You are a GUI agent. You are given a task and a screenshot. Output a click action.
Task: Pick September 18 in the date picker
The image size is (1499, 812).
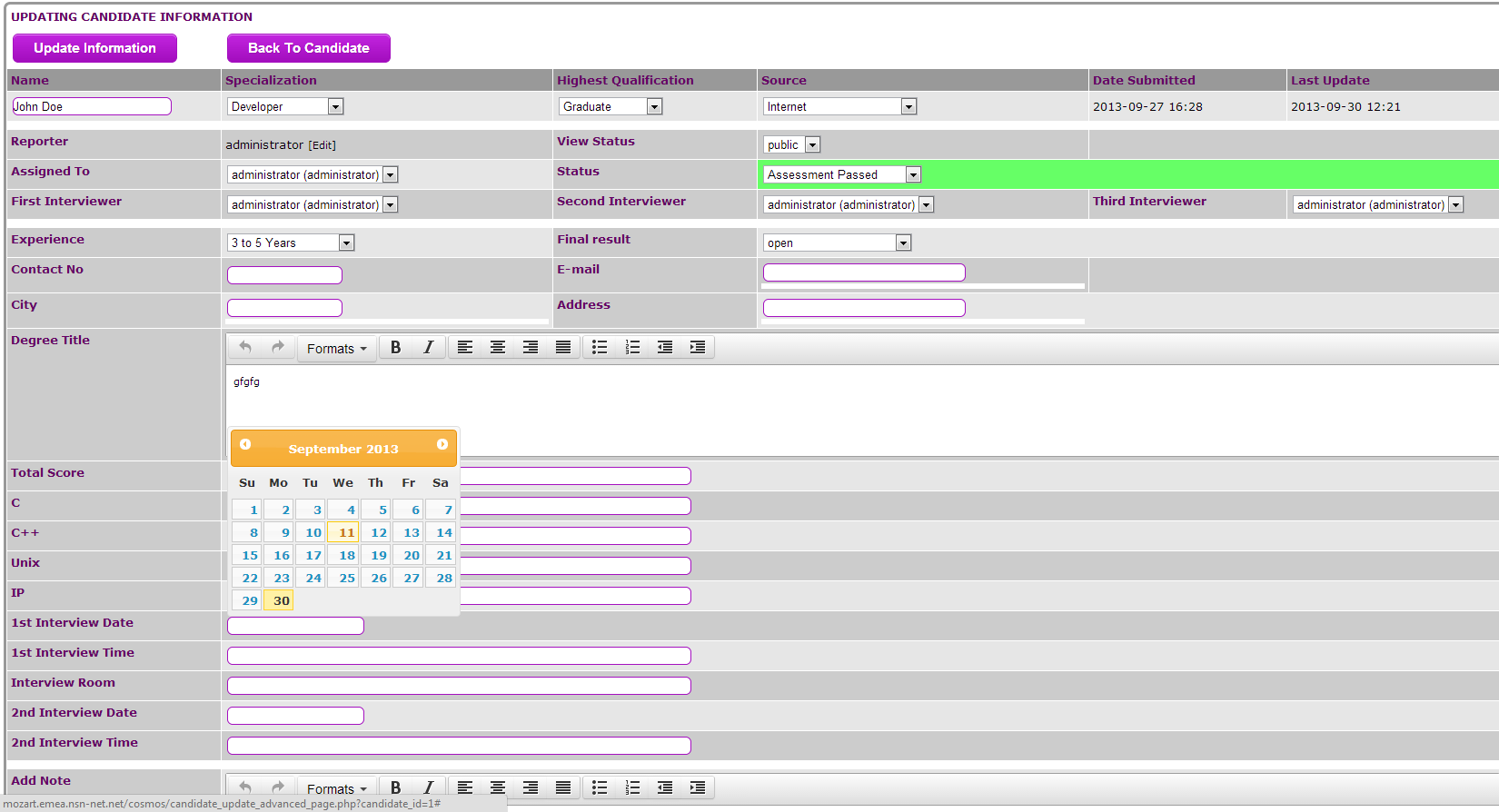343,555
